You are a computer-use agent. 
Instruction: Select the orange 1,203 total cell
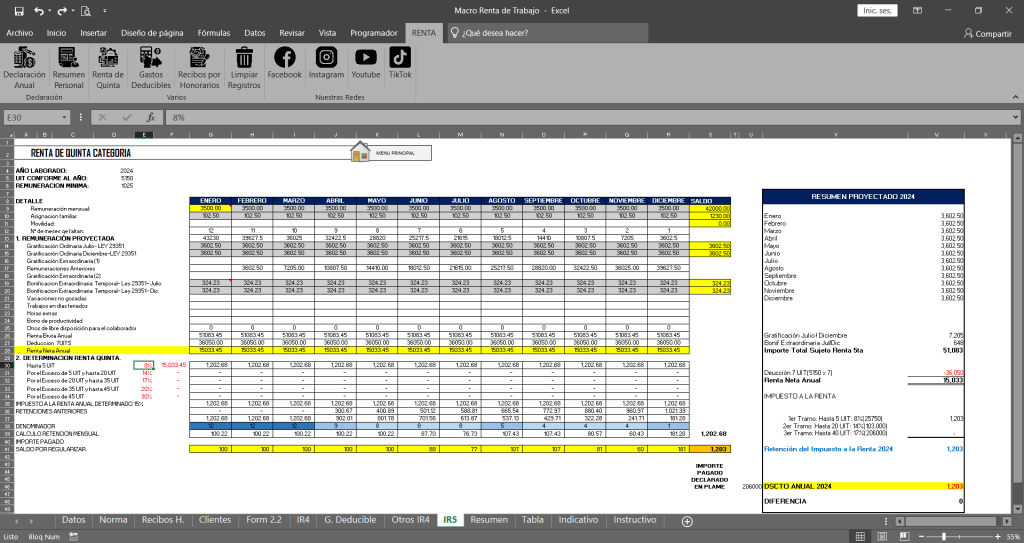[x=710, y=449]
